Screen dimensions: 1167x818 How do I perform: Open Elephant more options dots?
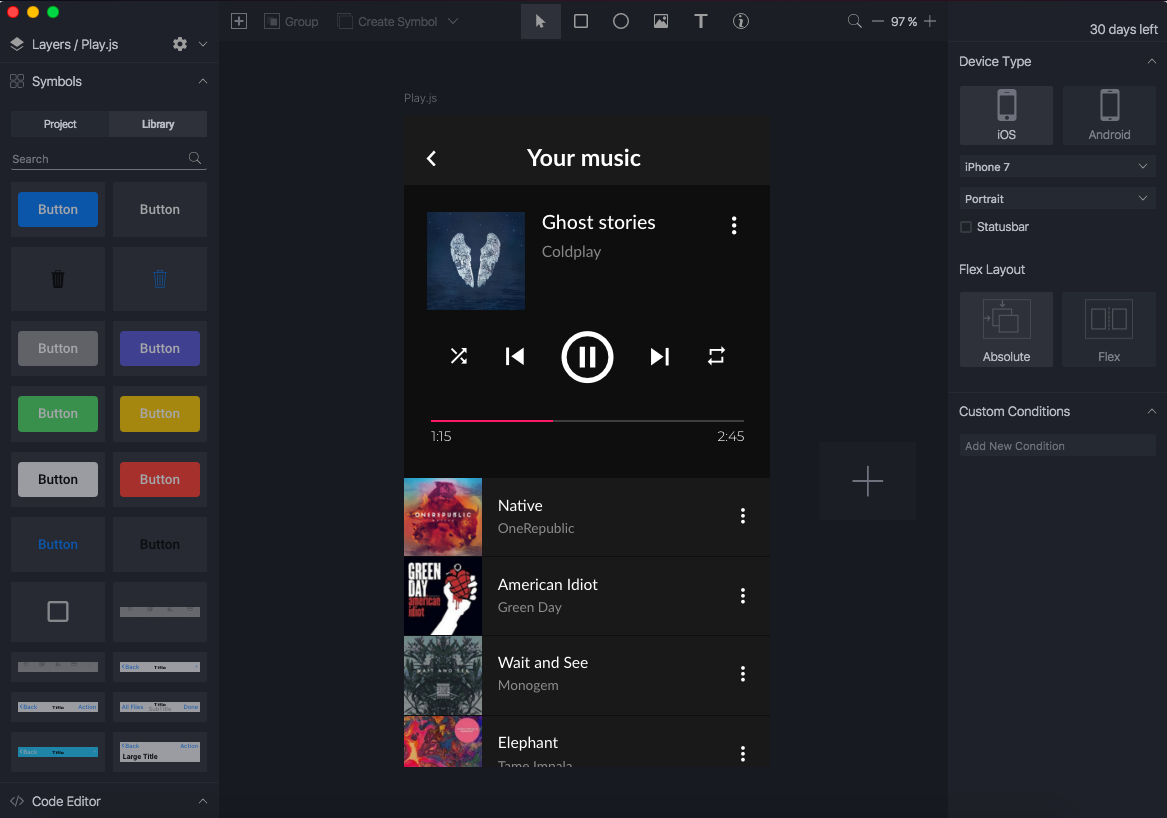tap(743, 753)
